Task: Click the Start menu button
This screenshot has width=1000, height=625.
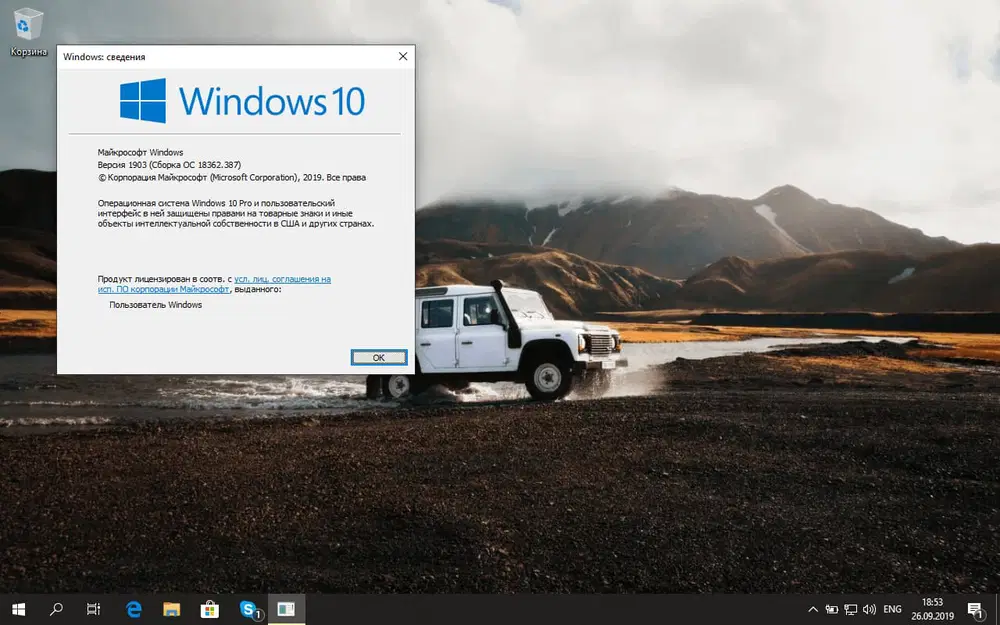Action: click(x=16, y=608)
